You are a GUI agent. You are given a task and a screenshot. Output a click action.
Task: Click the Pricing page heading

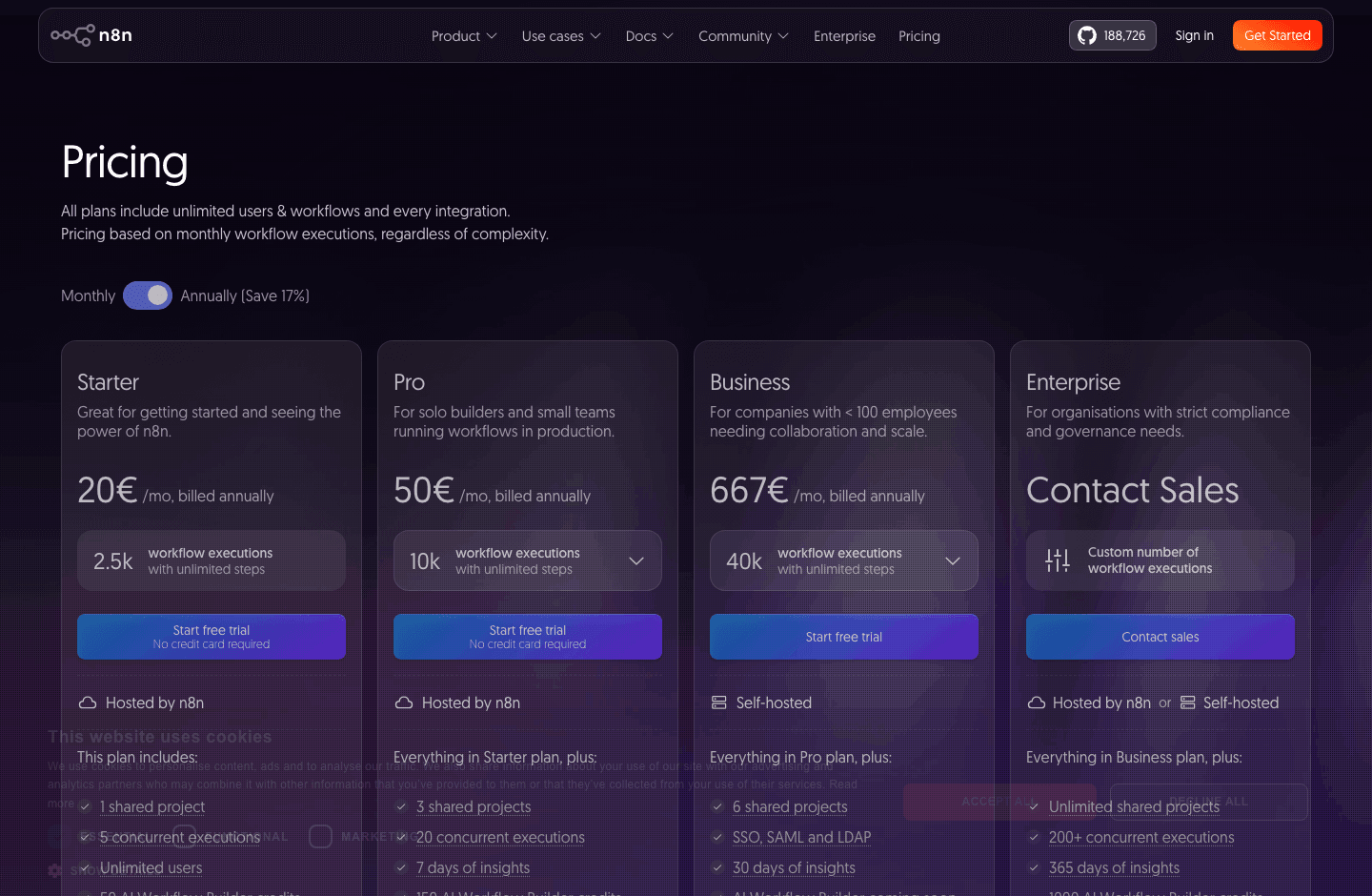coord(125,162)
